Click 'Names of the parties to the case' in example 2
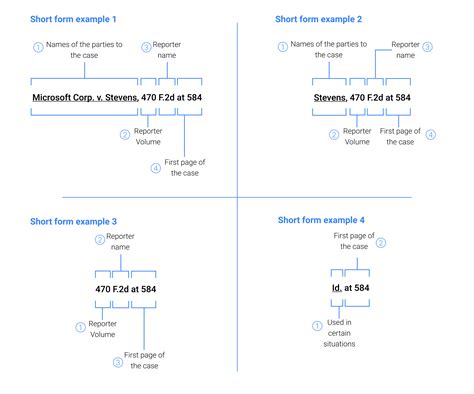 tap(329, 49)
